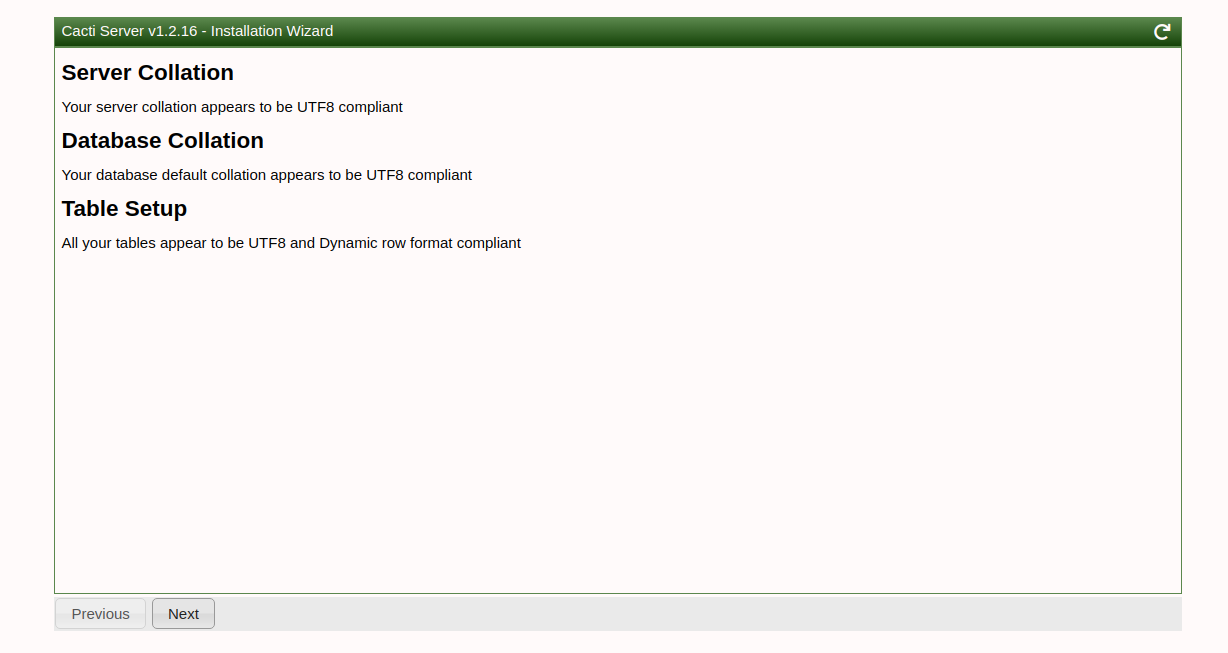Select the Table Setup heading

click(124, 209)
